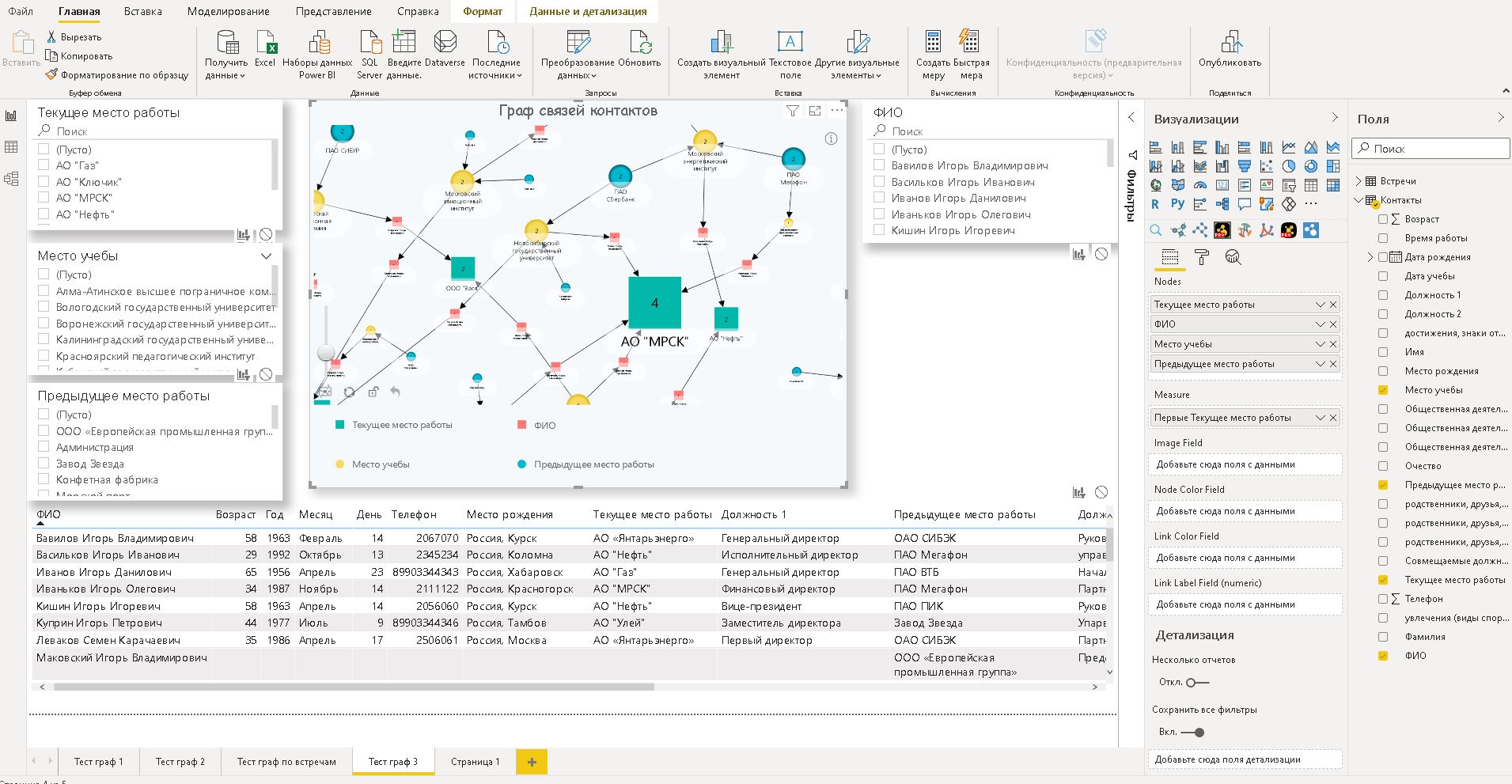Check Вологодский государственный университет option

pos(44,307)
